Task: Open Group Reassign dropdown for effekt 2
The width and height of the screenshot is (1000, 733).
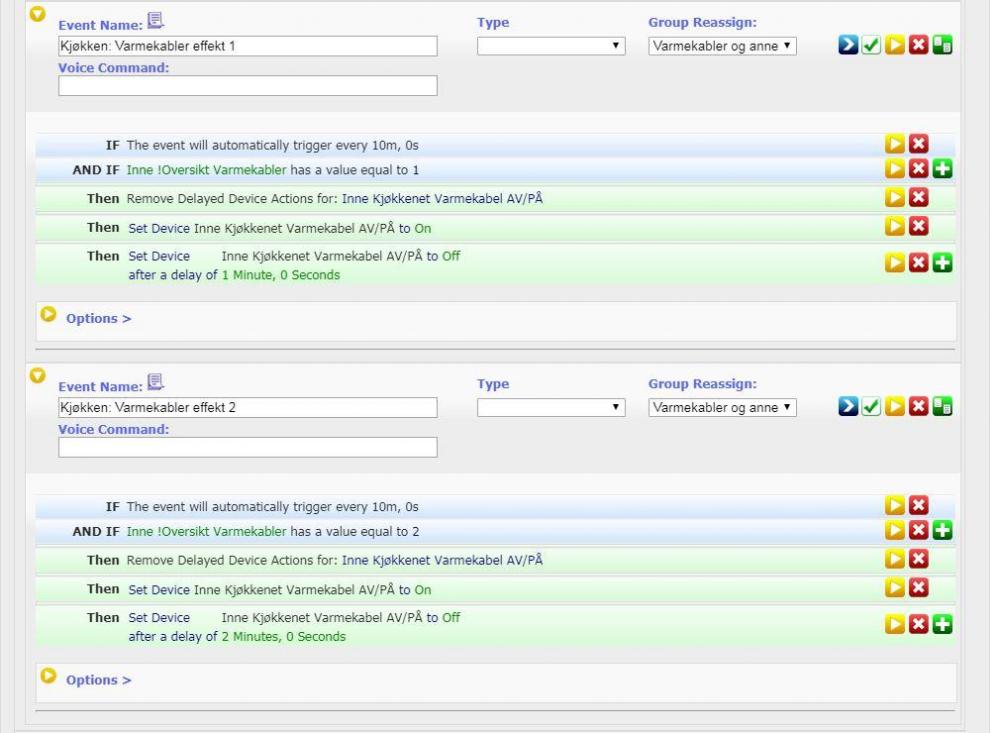Action: [x=722, y=407]
